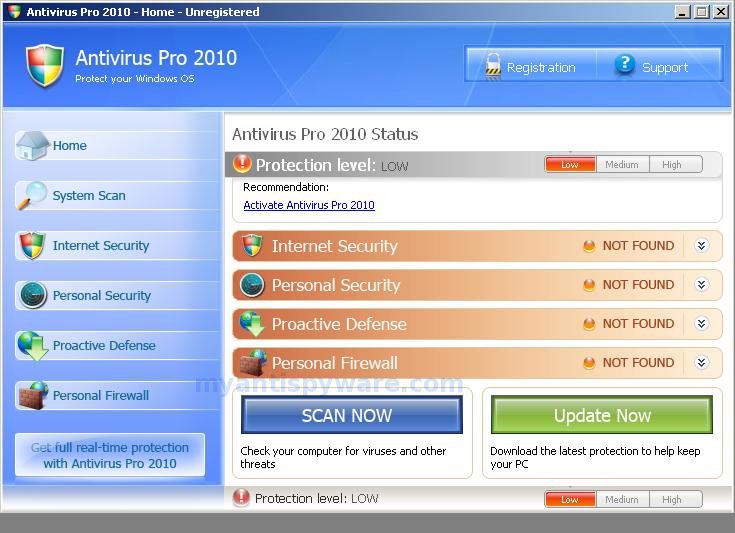735x533 pixels.
Task: Click 'Download the latest protection' description text
Action: click(x=595, y=457)
